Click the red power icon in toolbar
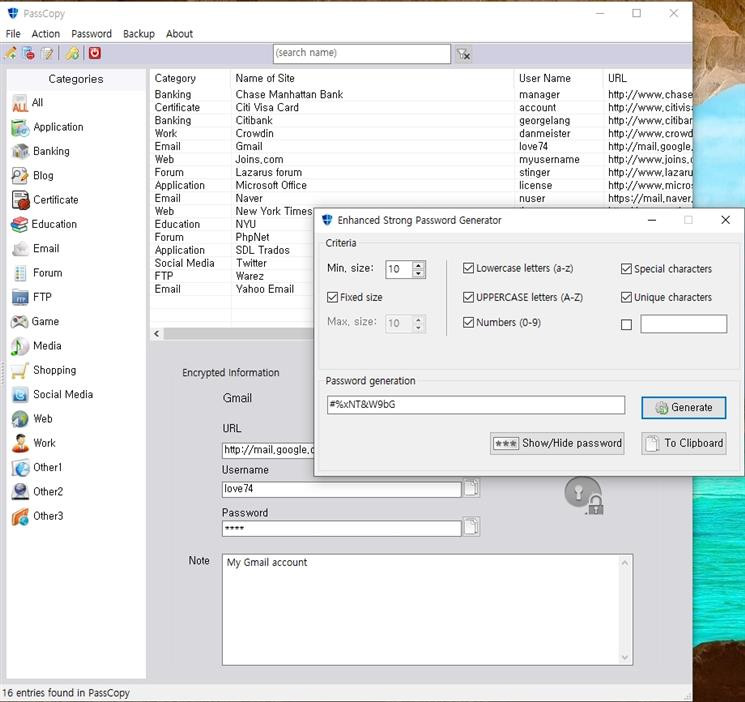This screenshot has width=745, height=702. (95, 54)
